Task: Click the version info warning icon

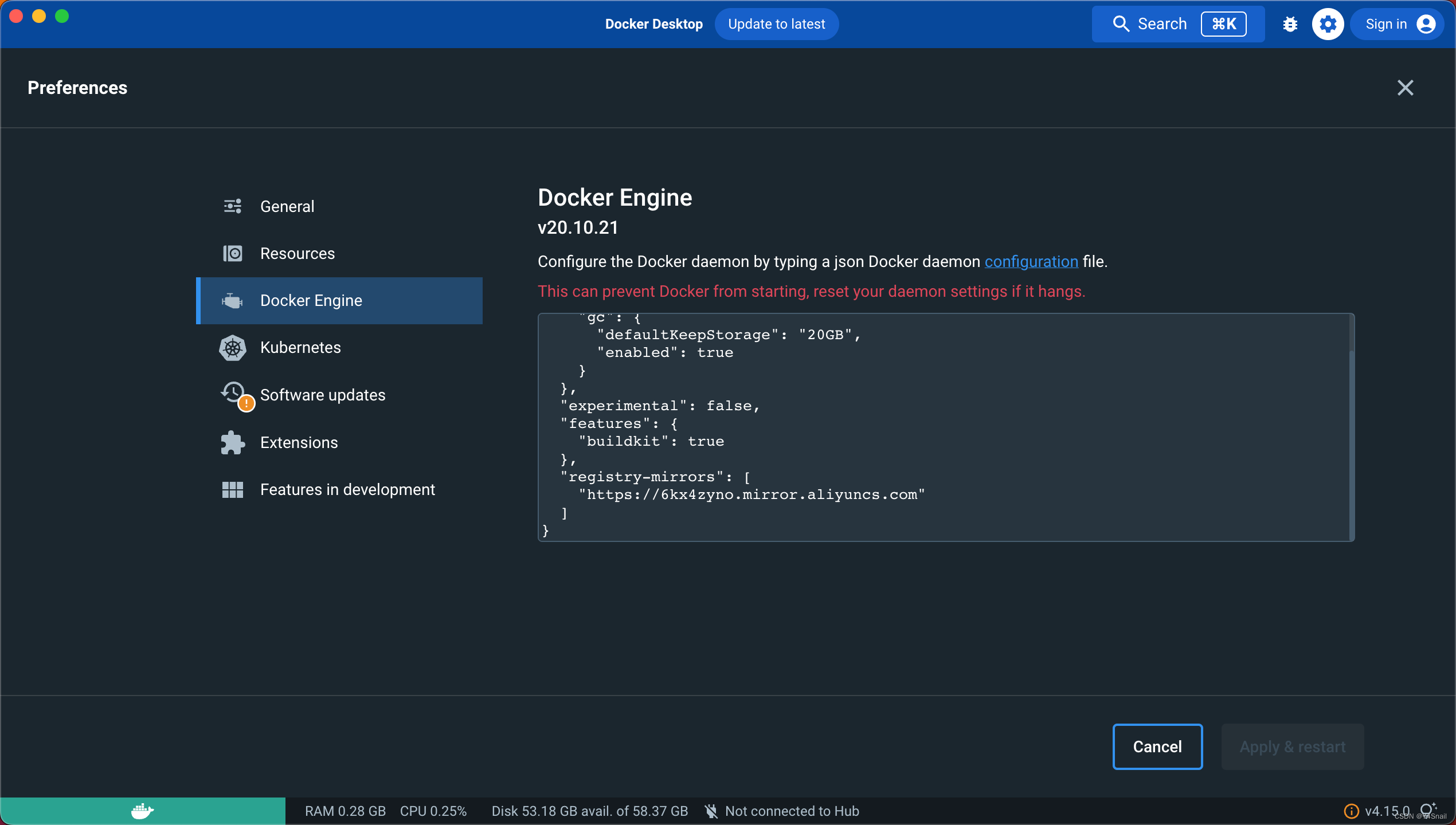Action: (1351, 811)
